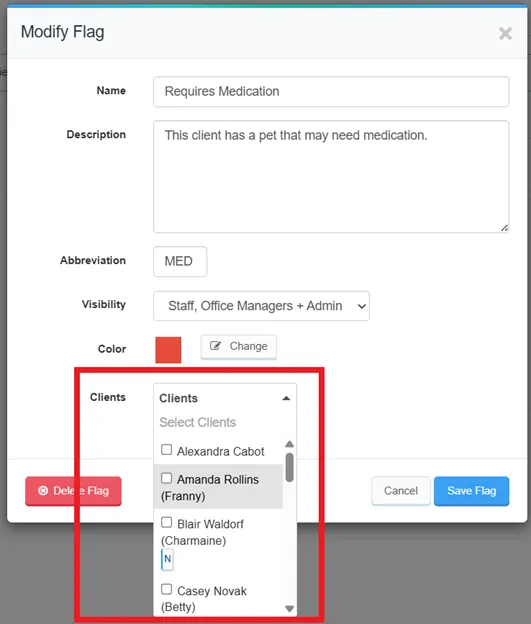The height and width of the screenshot is (624, 531).
Task: Collapse the Clients dropdown arrow
Action: (x=286, y=398)
